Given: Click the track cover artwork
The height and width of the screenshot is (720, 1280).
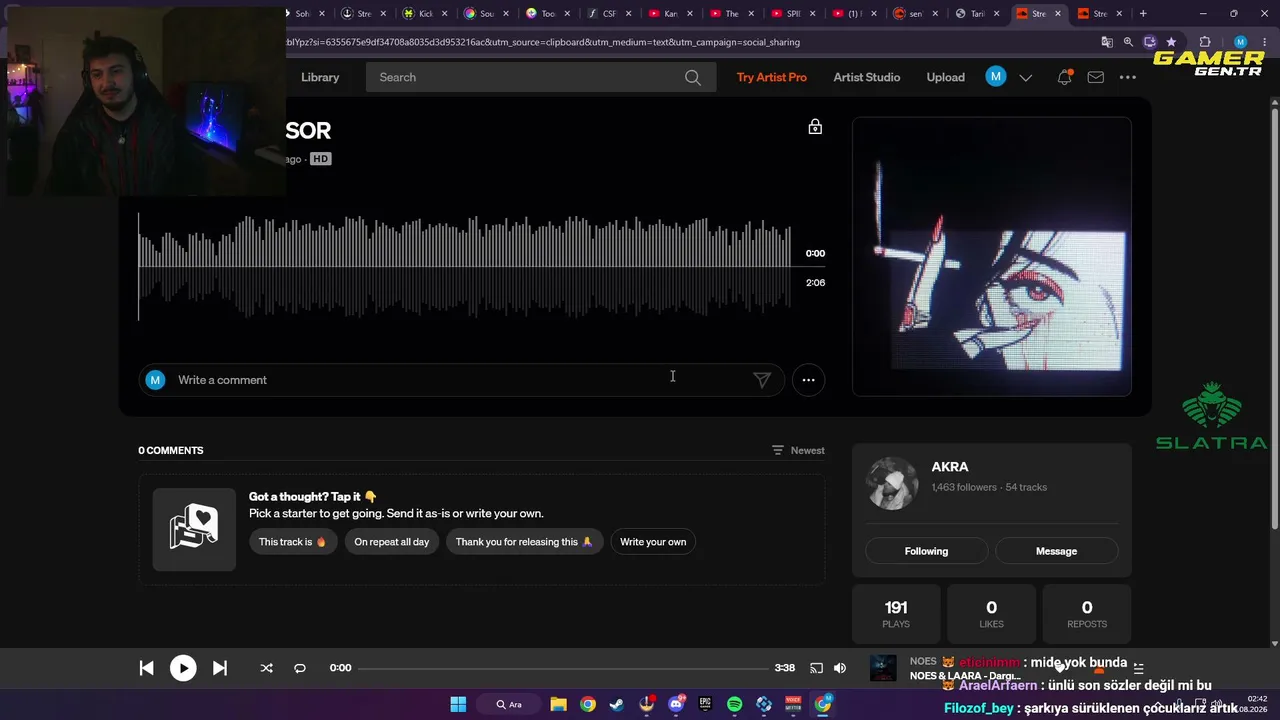Looking at the screenshot, I should pyautogui.click(x=992, y=257).
